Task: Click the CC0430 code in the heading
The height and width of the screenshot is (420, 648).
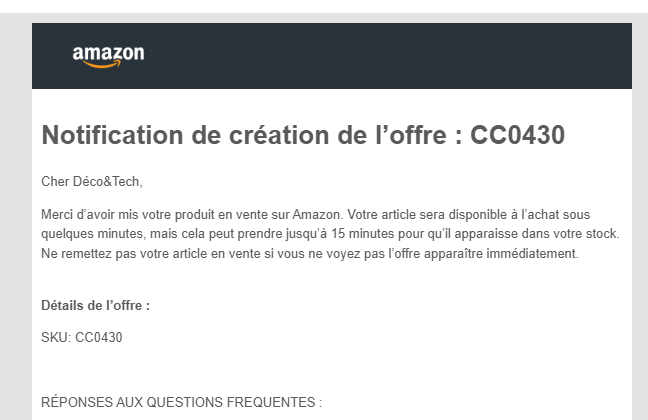Action: coord(517,135)
